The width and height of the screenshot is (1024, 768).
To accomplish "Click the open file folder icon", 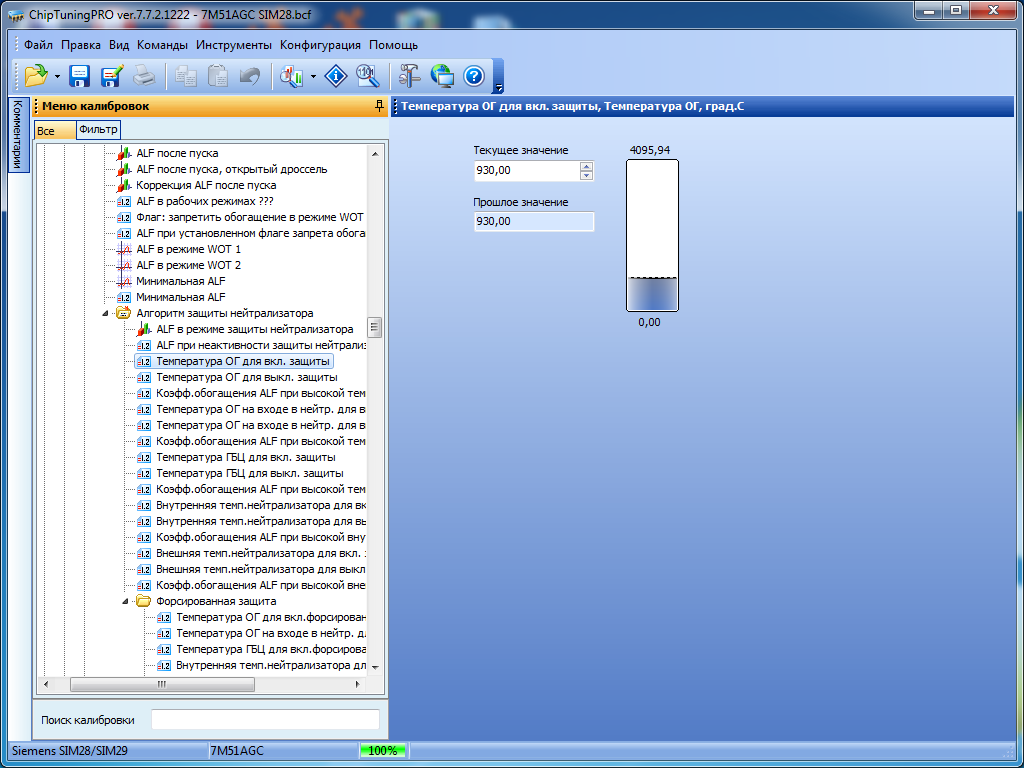I will [36, 75].
